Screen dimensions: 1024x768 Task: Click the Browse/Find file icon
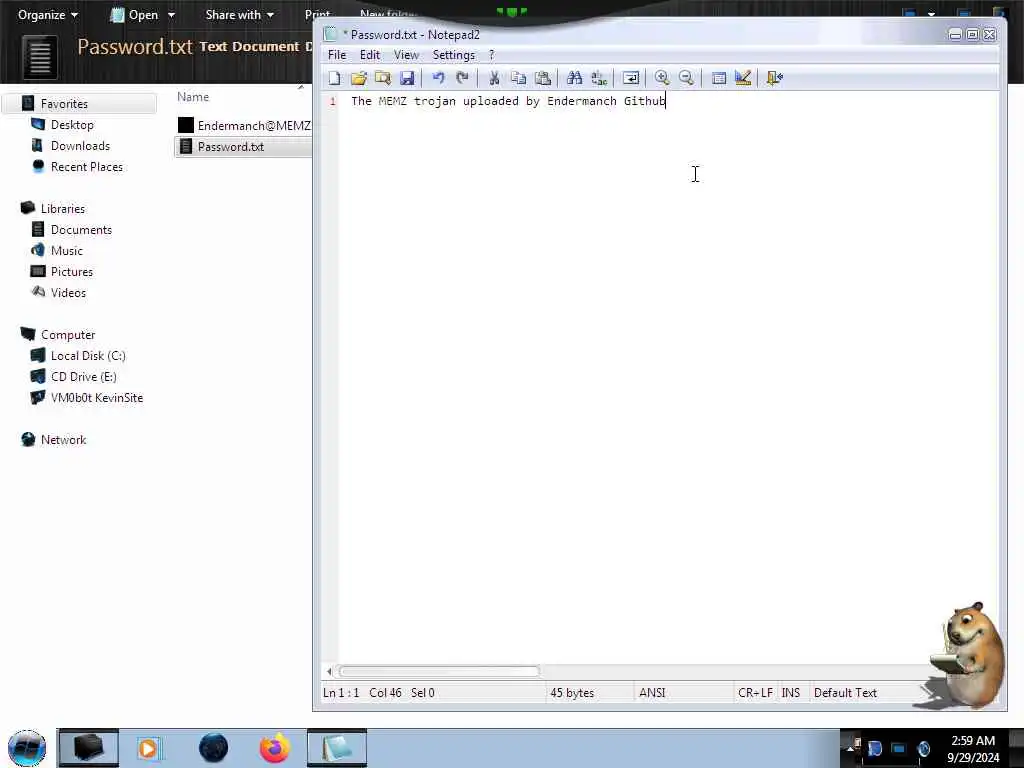tap(383, 78)
